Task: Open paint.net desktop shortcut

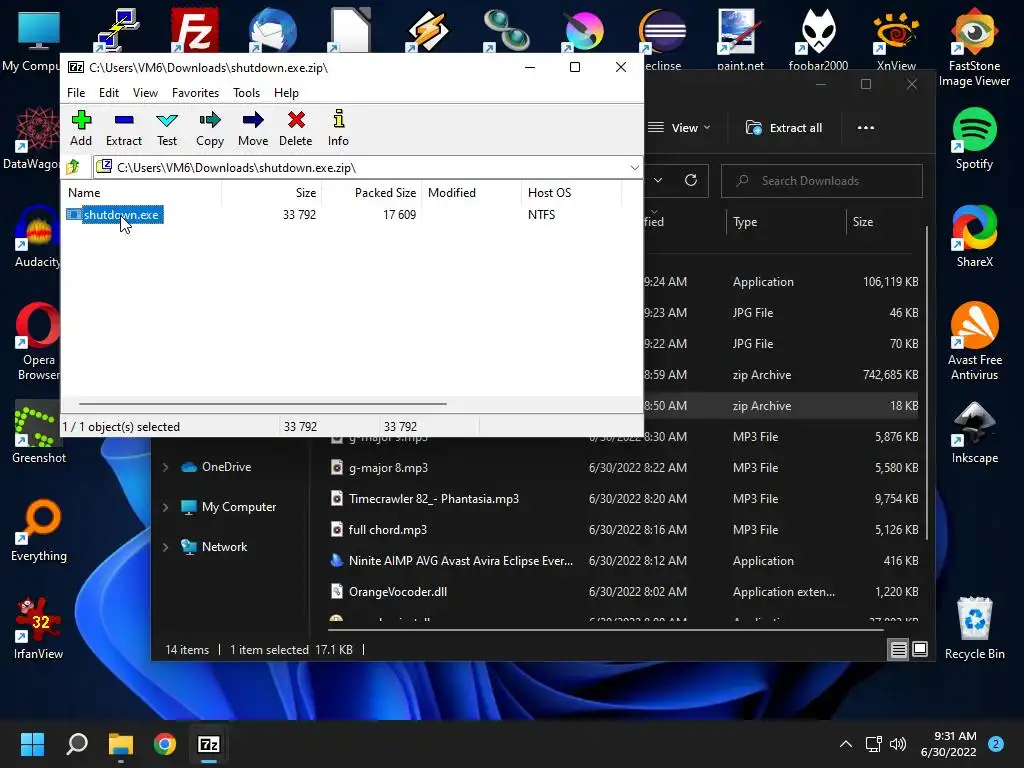Action: [740, 39]
